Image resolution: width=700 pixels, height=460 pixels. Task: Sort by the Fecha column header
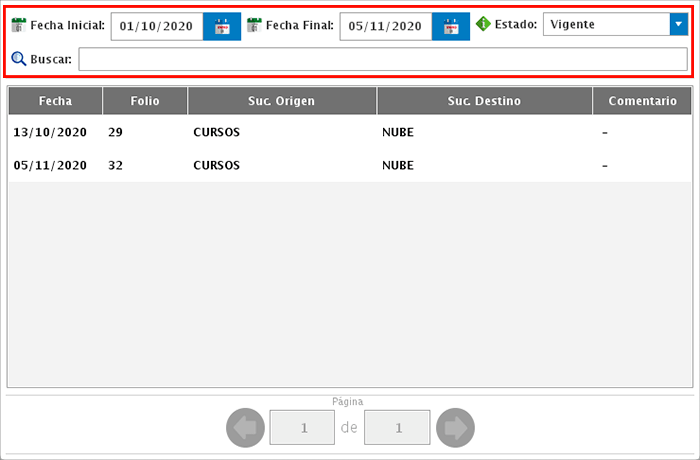click(55, 101)
